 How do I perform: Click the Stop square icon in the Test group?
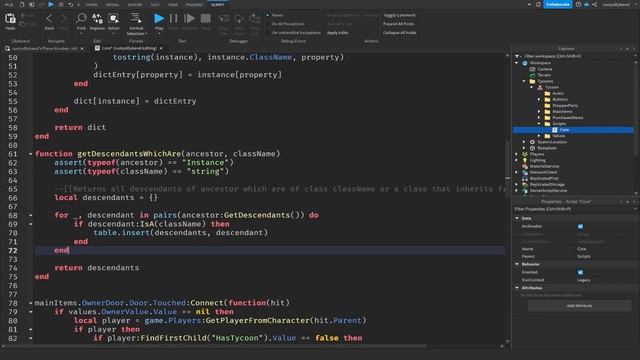(206, 18)
